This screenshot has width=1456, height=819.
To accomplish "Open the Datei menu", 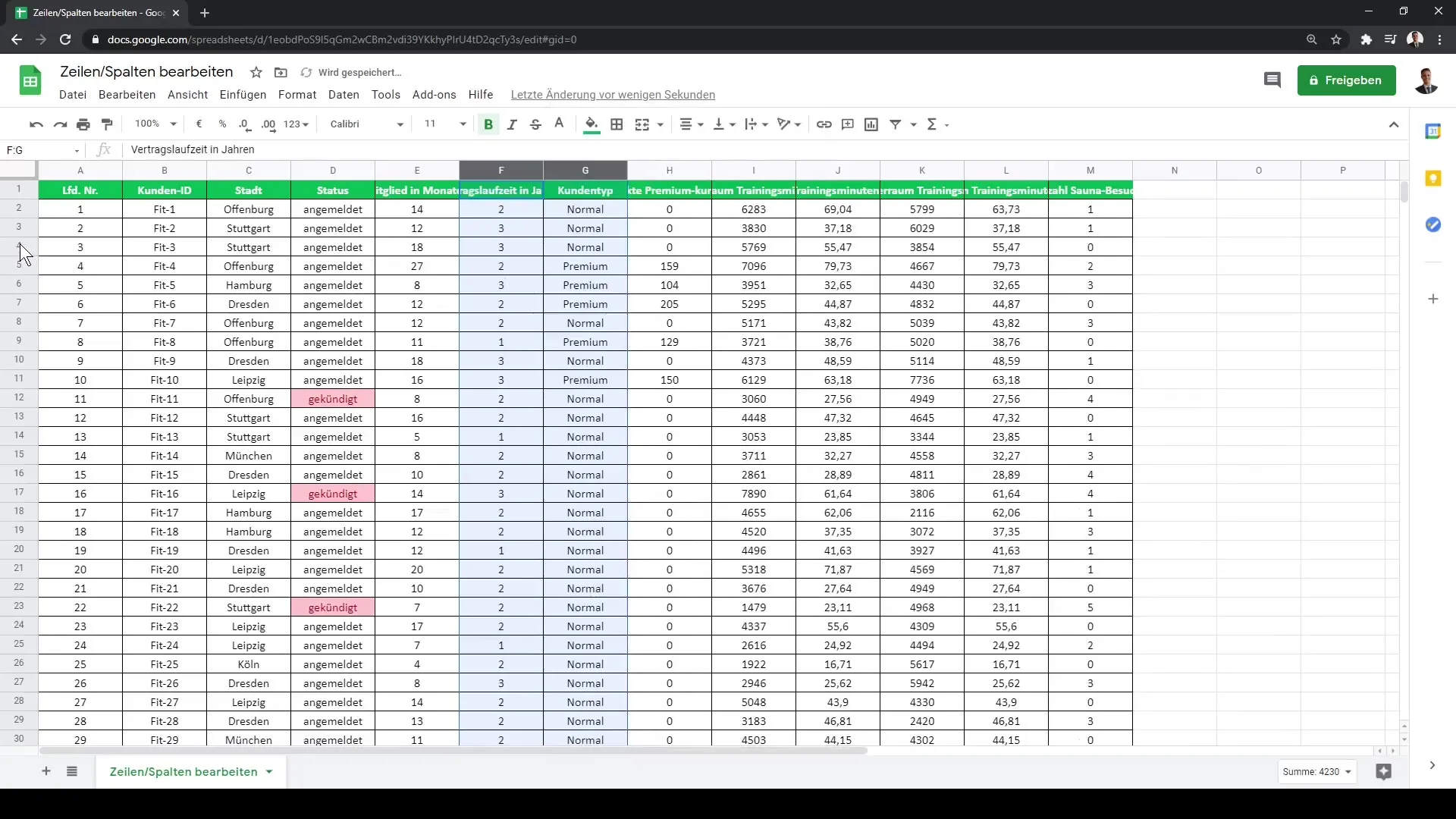I will (x=73, y=95).
